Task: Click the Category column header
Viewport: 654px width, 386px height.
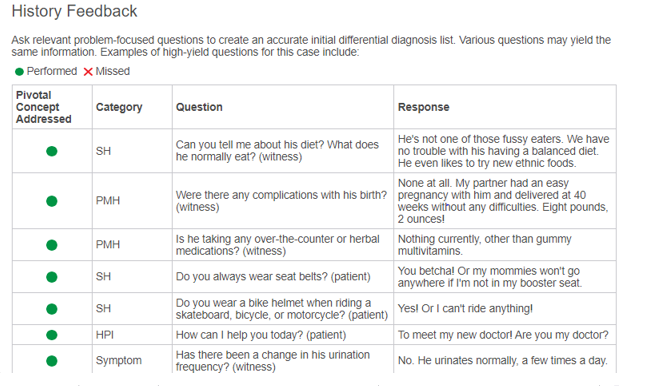Action: pos(119,107)
